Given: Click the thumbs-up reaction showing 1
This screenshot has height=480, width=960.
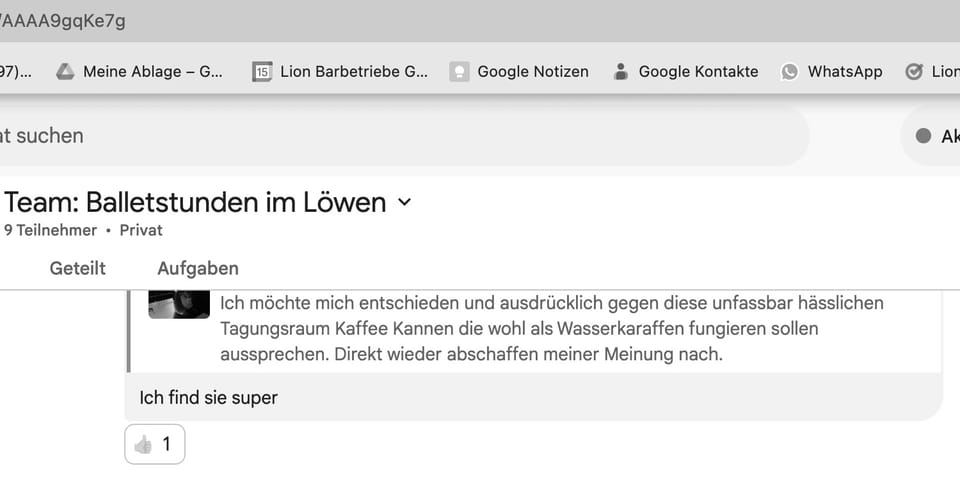Looking at the screenshot, I should 154,444.
